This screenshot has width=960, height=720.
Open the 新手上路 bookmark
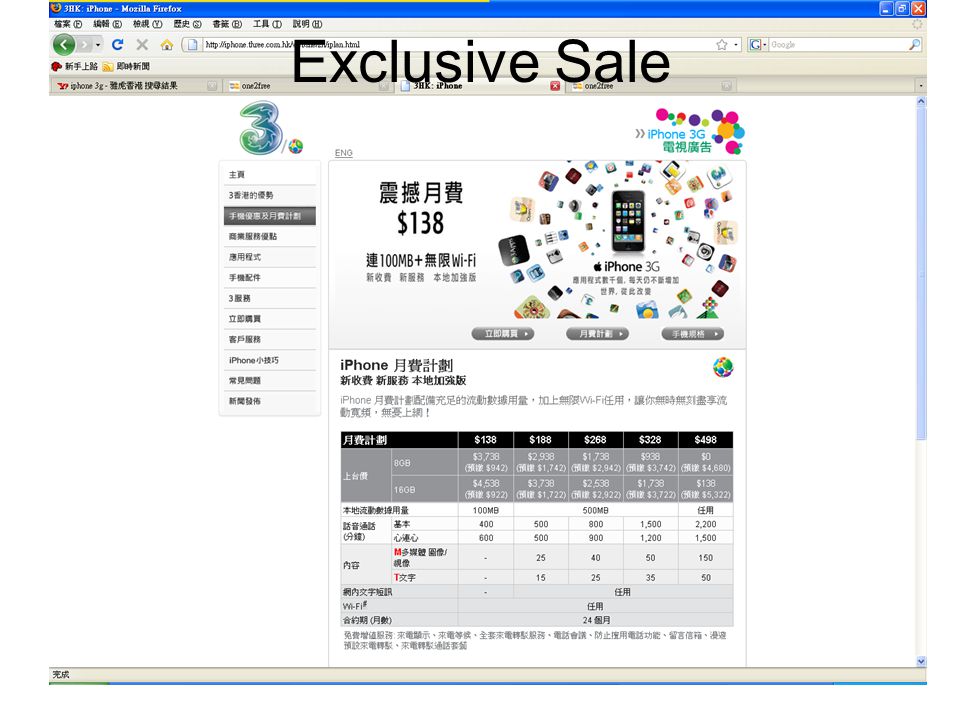[75, 66]
